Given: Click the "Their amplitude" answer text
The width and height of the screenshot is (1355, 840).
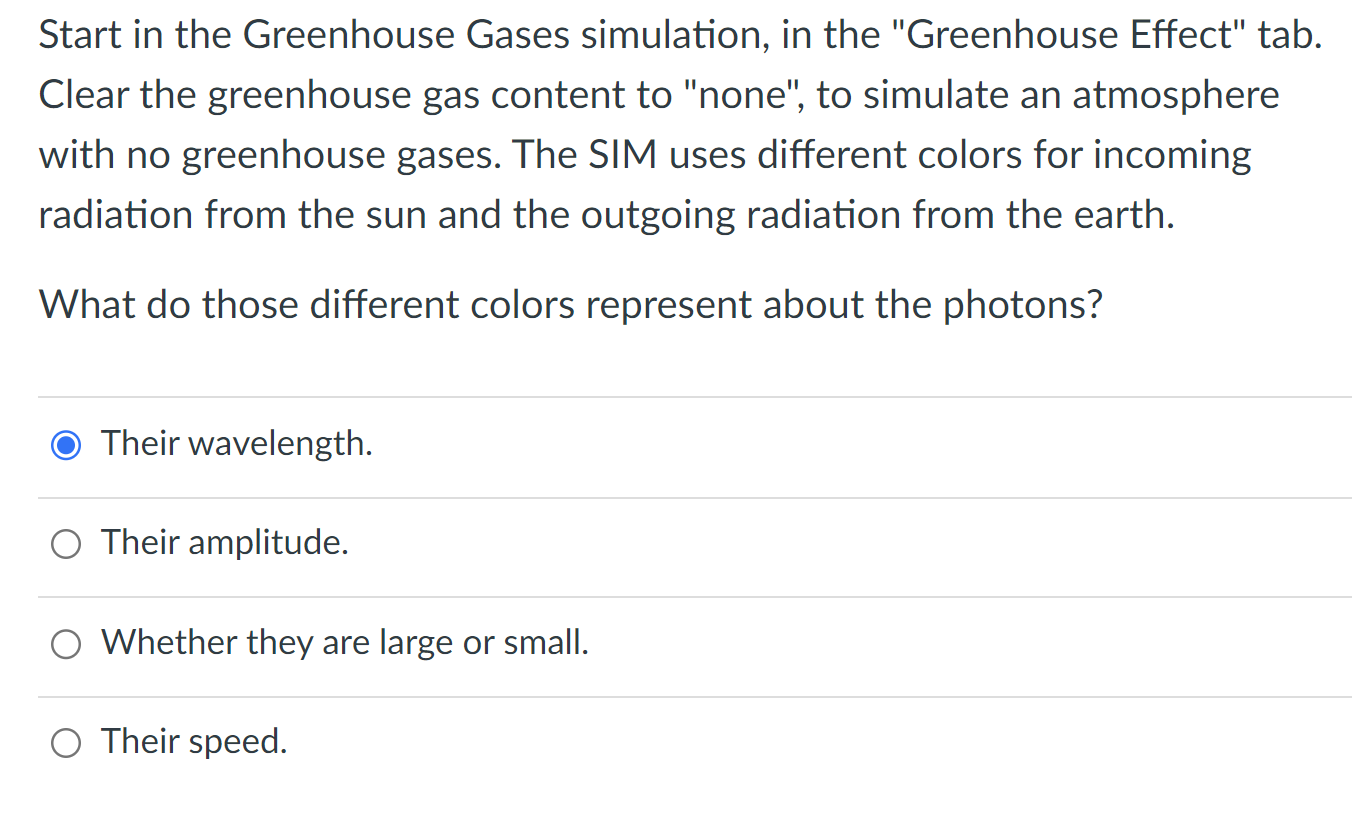Looking at the screenshot, I should (x=224, y=542).
